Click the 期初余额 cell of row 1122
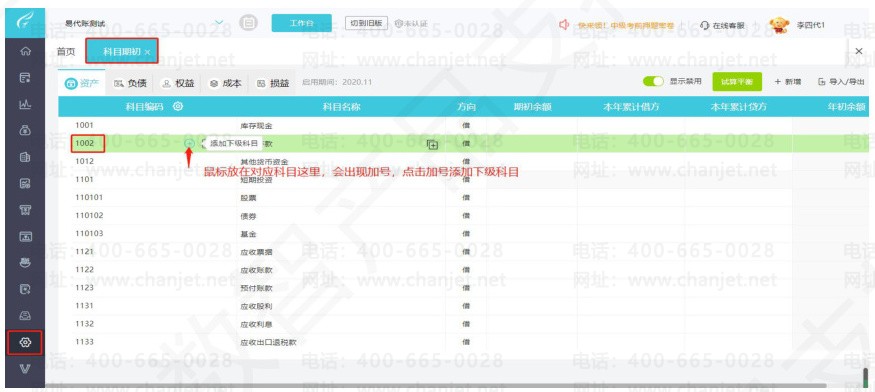The width and height of the screenshot is (875, 392). tap(532, 270)
